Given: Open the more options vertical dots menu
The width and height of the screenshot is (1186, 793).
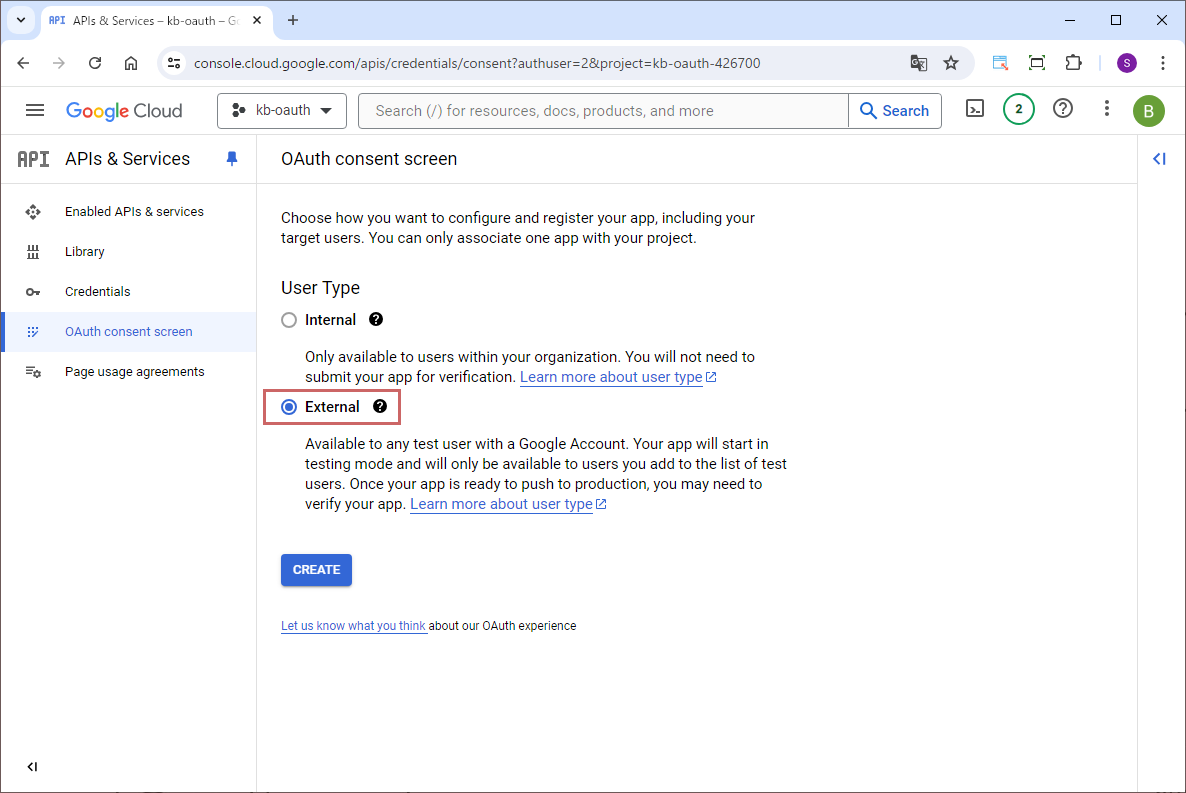Looking at the screenshot, I should pos(1106,110).
